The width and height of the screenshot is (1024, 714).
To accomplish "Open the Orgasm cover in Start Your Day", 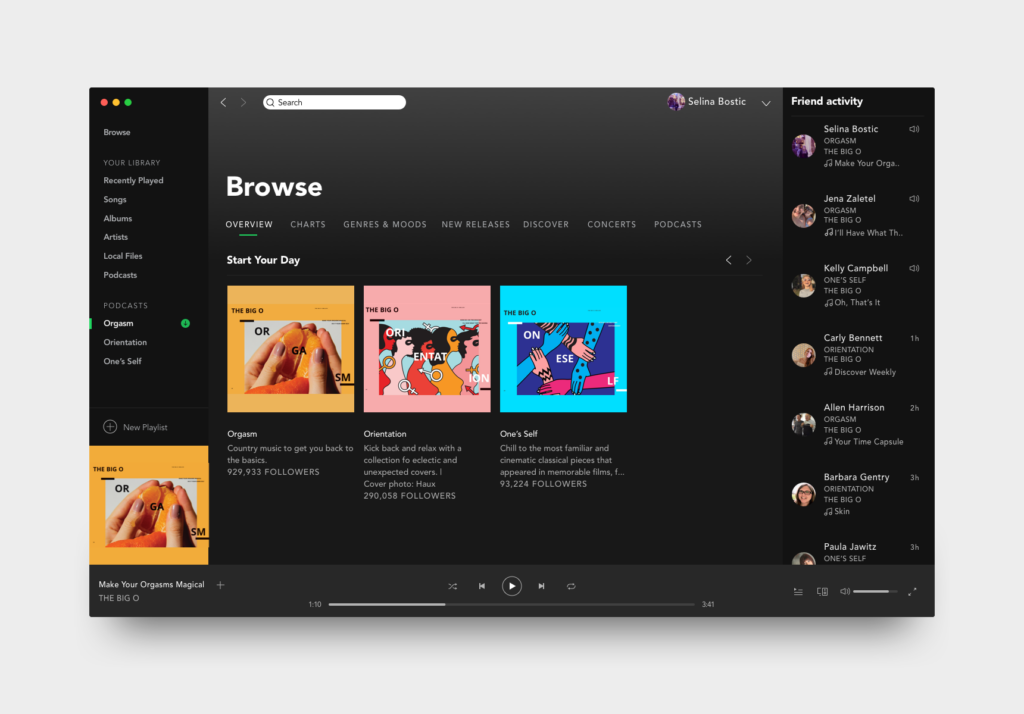I will (x=291, y=349).
